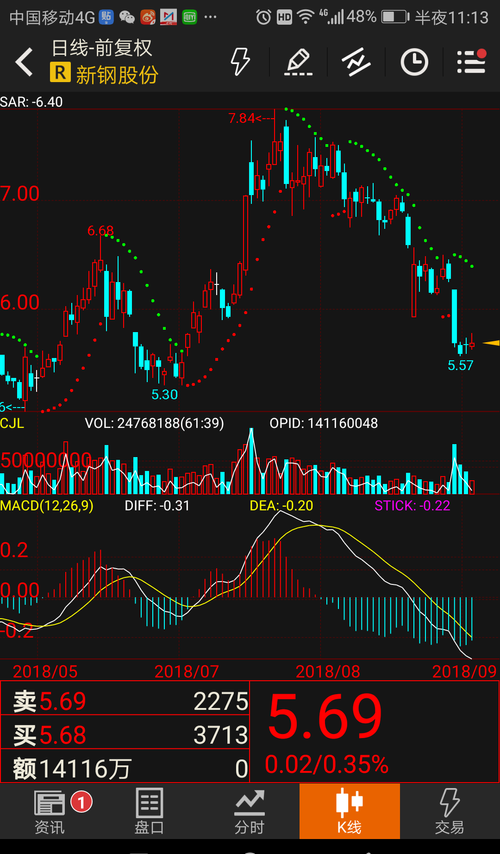
Task: Tap the sell volume 2275
Action: click(x=221, y=702)
